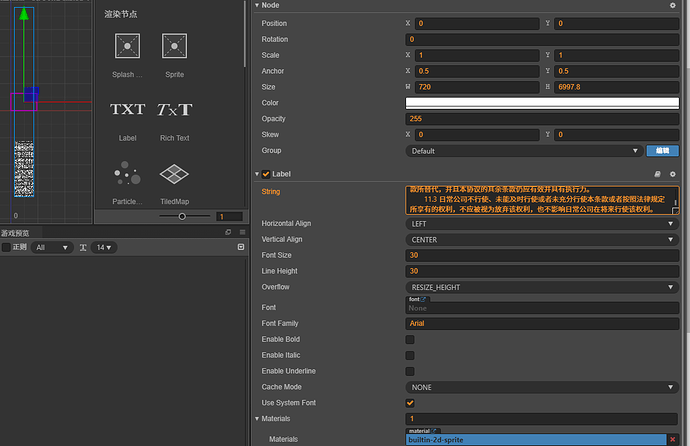This screenshot has height=446, width=690.
Task: Click the Materials count field
Action: tap(541, 419)
